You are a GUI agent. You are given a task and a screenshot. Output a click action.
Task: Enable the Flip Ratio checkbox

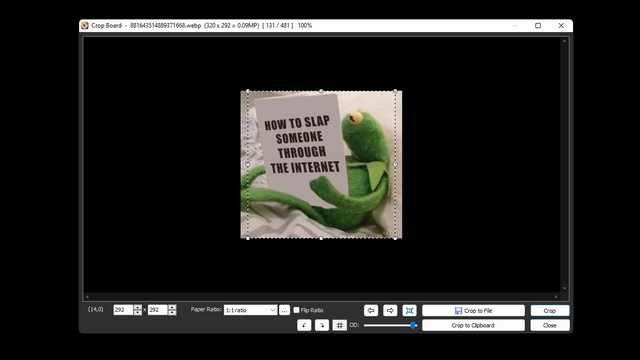[296, 310]
